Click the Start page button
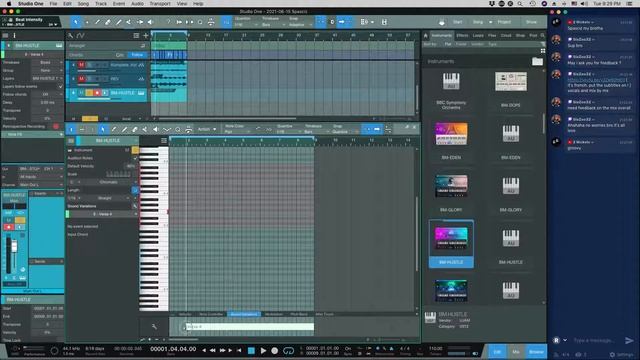Viewport: 640px width, 360px height. click(x=458, y=22)
